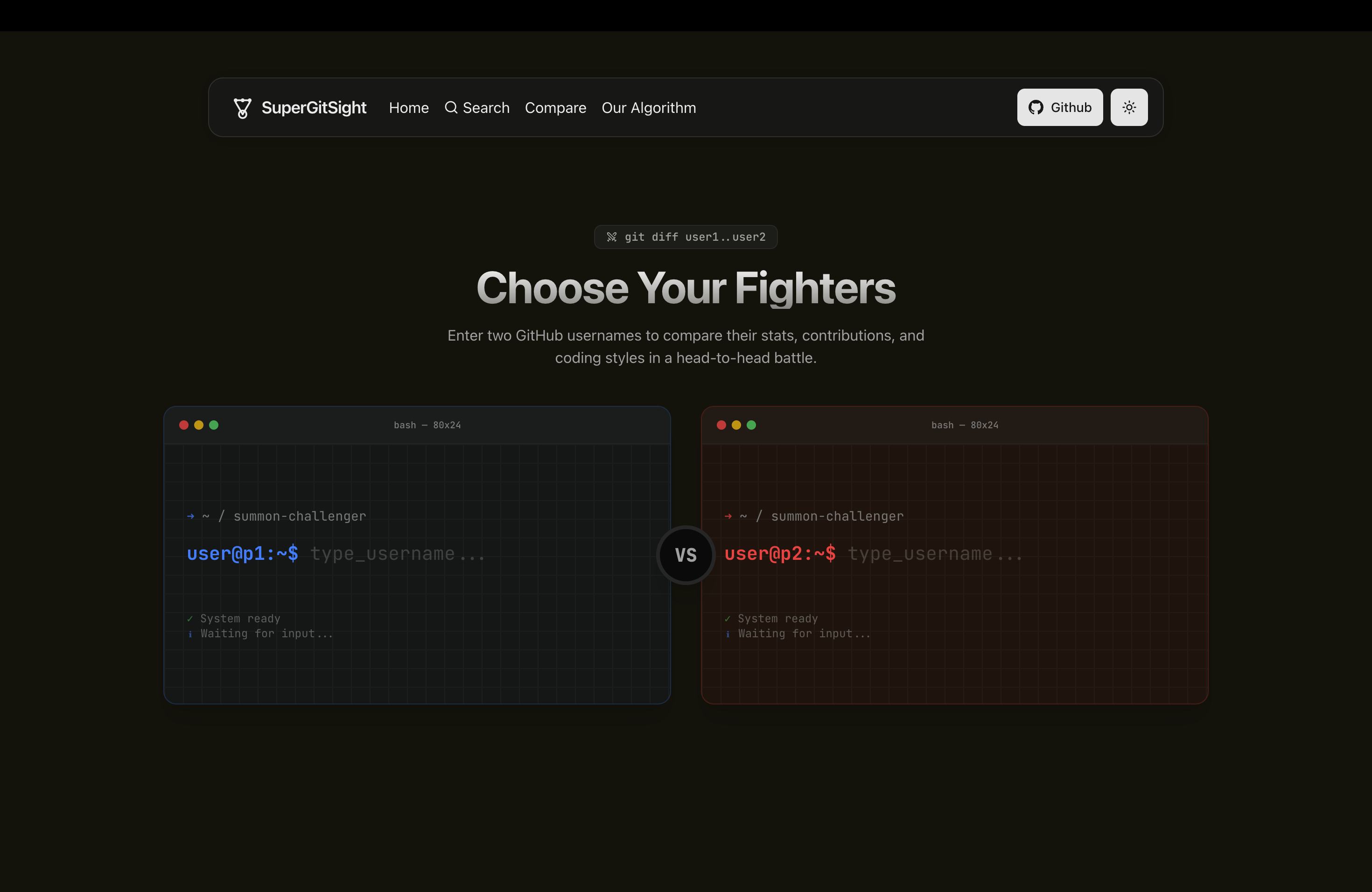Screen dimensions: 1372x892
Task: Click the git diff user1..user2 badge
Action: click(686, 236)
